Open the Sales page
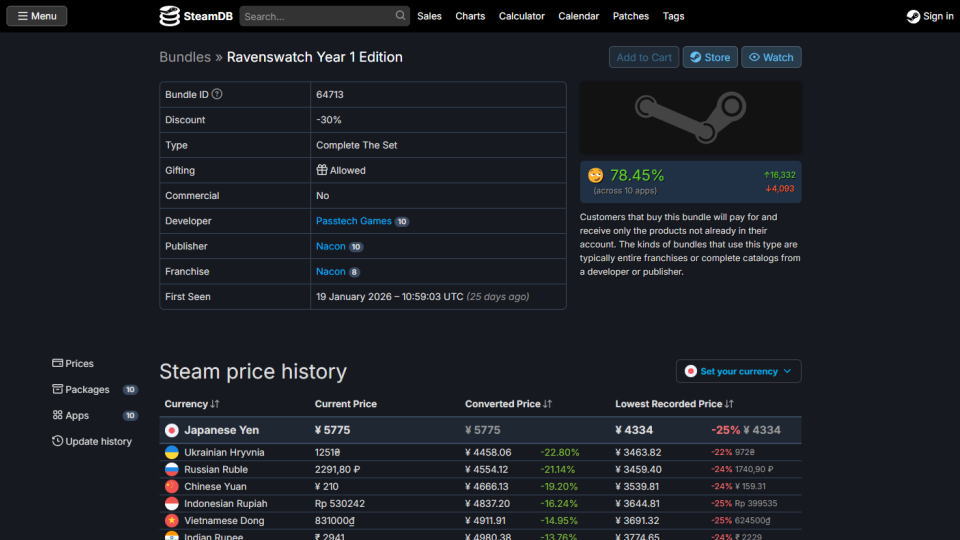960x540 pixels. [x=429, y=16]
